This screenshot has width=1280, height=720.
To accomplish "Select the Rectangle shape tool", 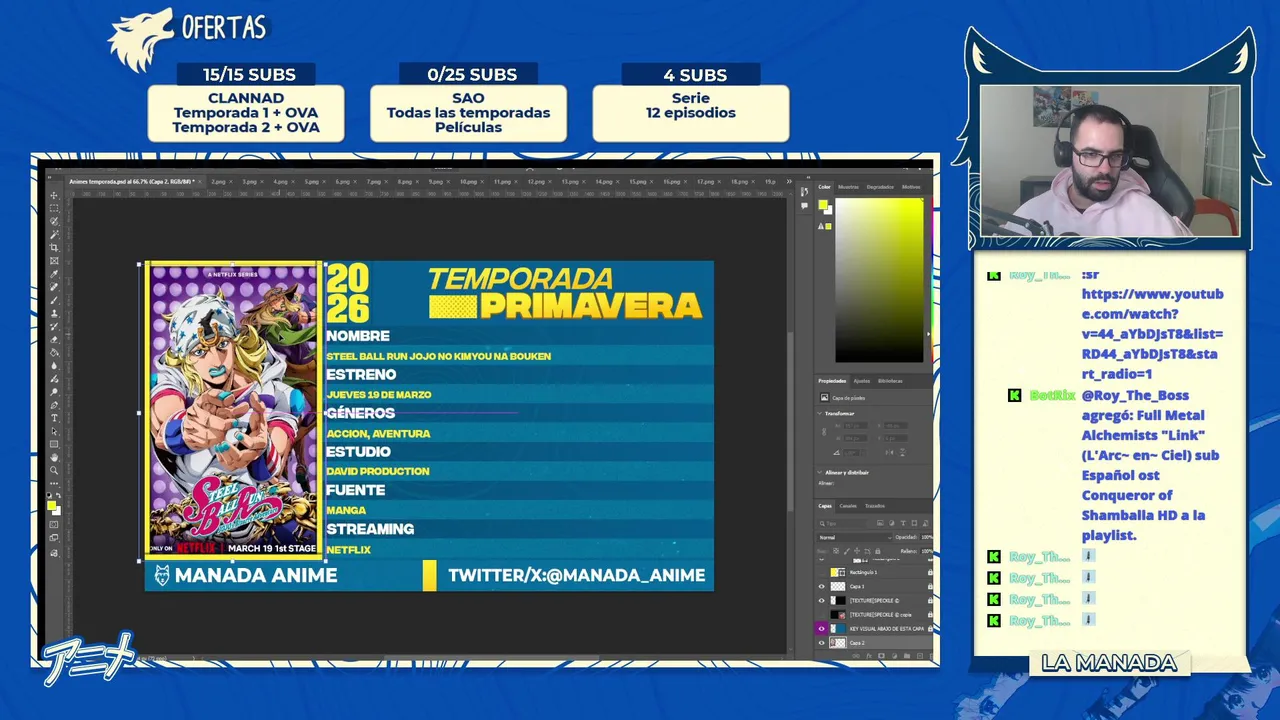I will pos(53,444).
